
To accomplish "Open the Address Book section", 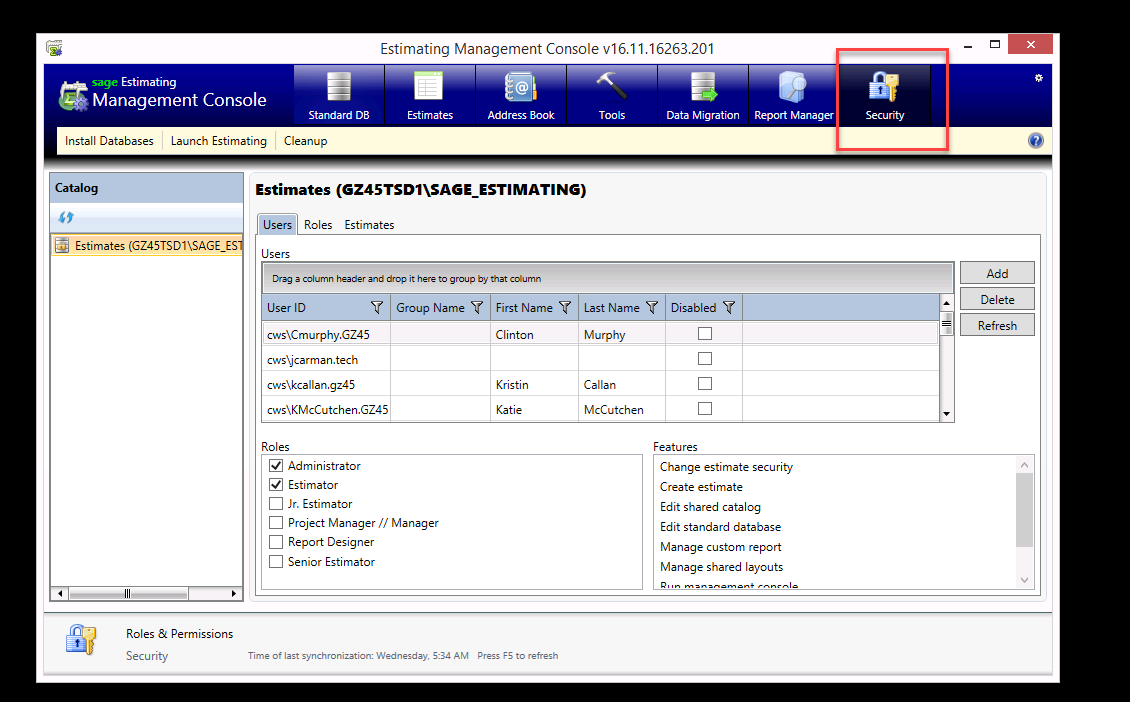I will point(520,95).
